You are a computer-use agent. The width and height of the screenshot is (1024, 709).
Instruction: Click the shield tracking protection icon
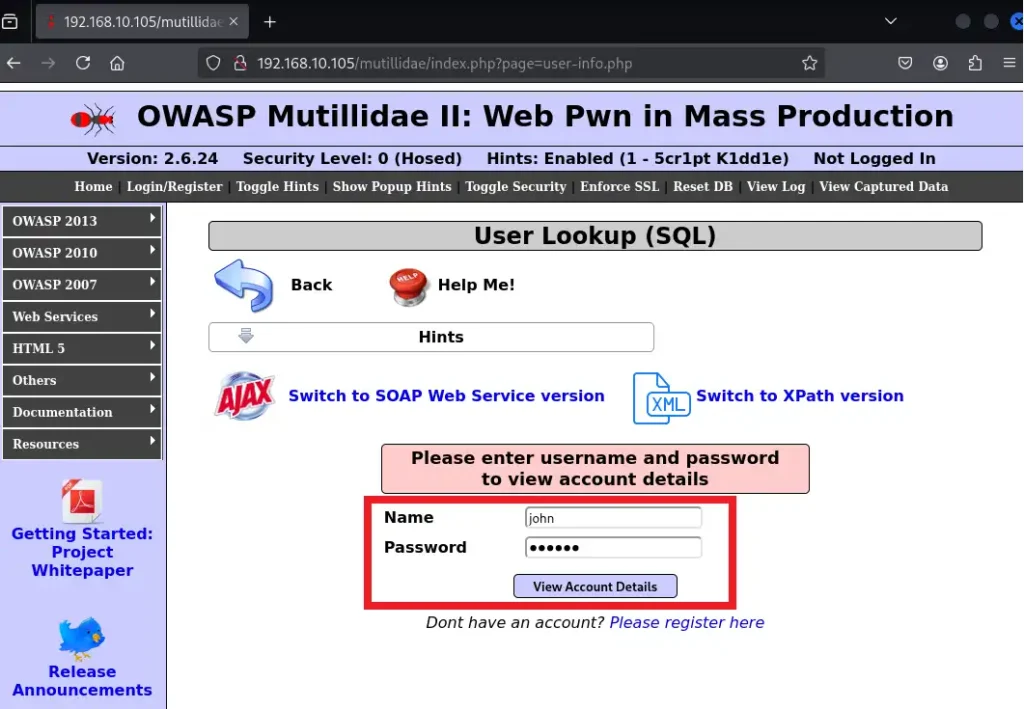click(x=213, y=63)
